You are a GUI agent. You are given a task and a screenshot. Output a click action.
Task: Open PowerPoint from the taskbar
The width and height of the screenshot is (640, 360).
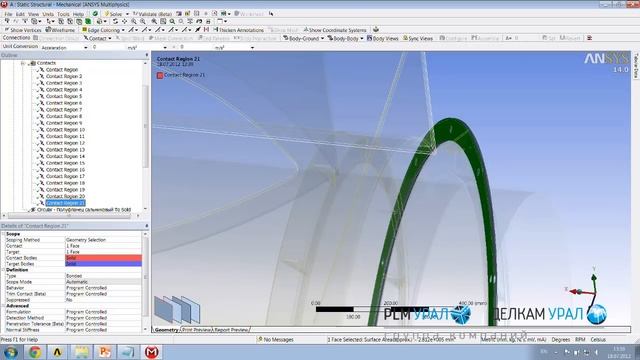point(105,352)
